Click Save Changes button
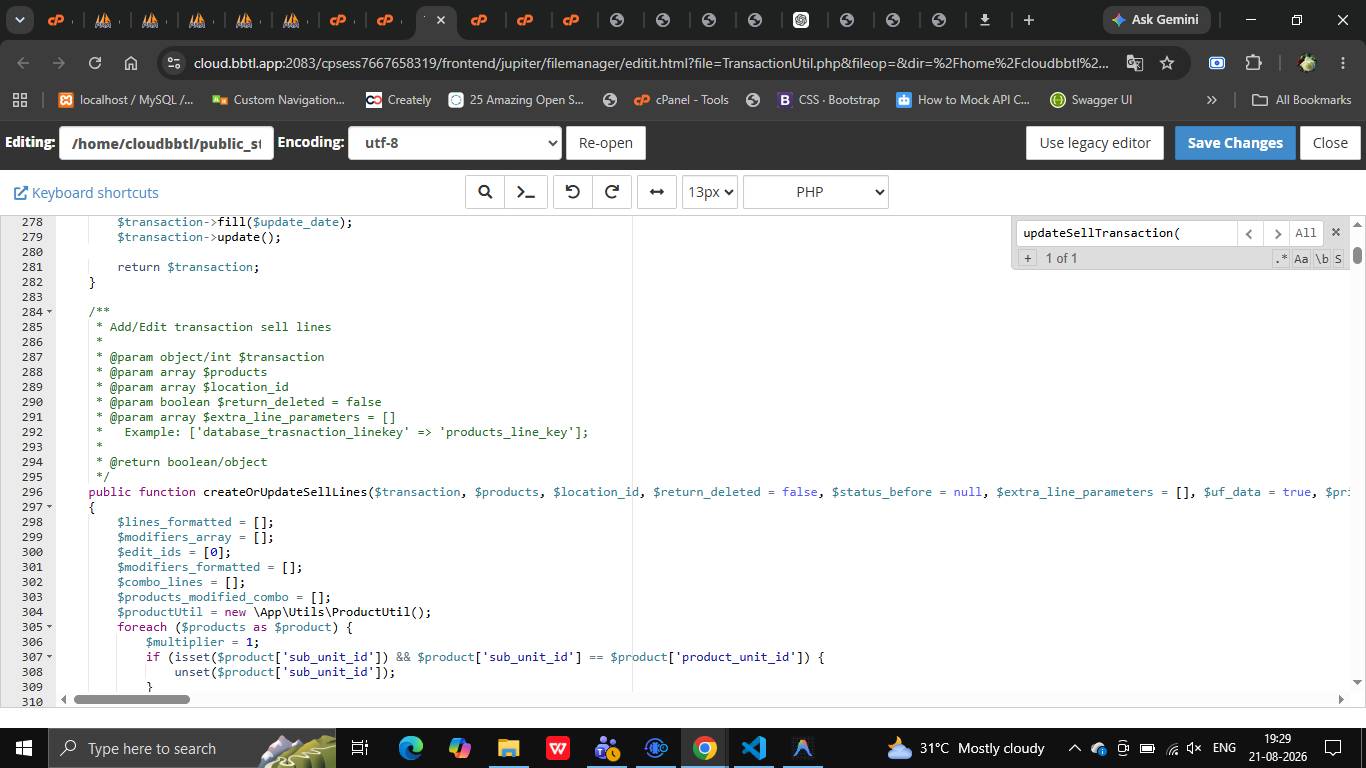This screenshot has height=768, width=1366. click(1235, 143)
